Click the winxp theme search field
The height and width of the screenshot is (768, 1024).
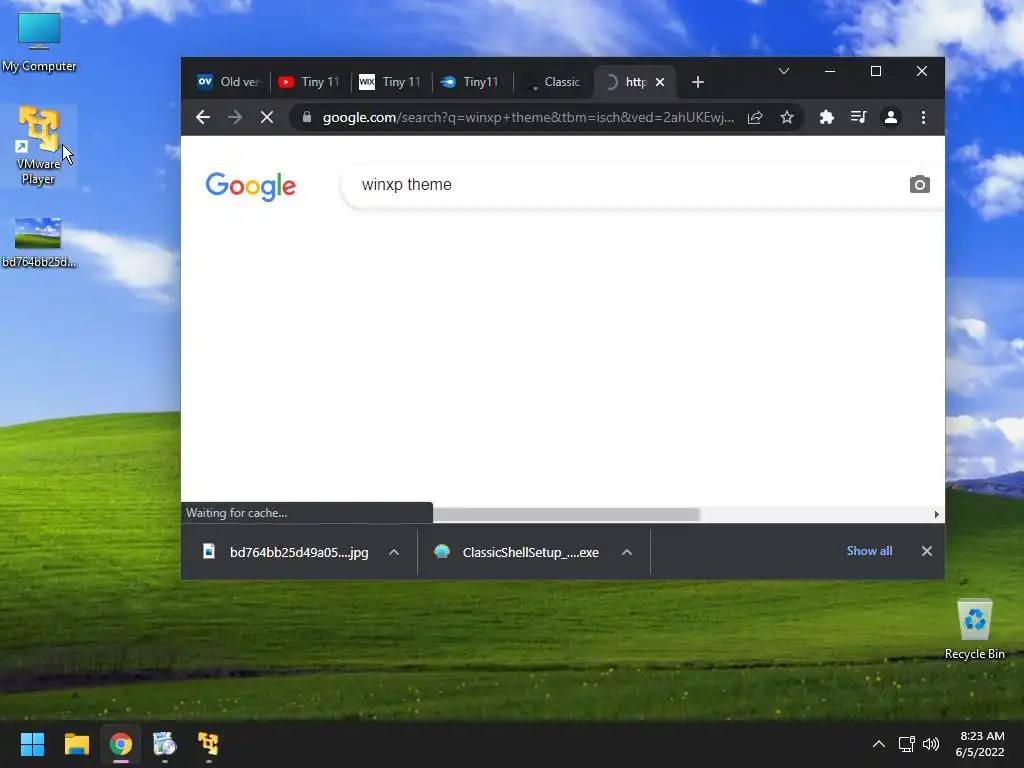point(627,185)
